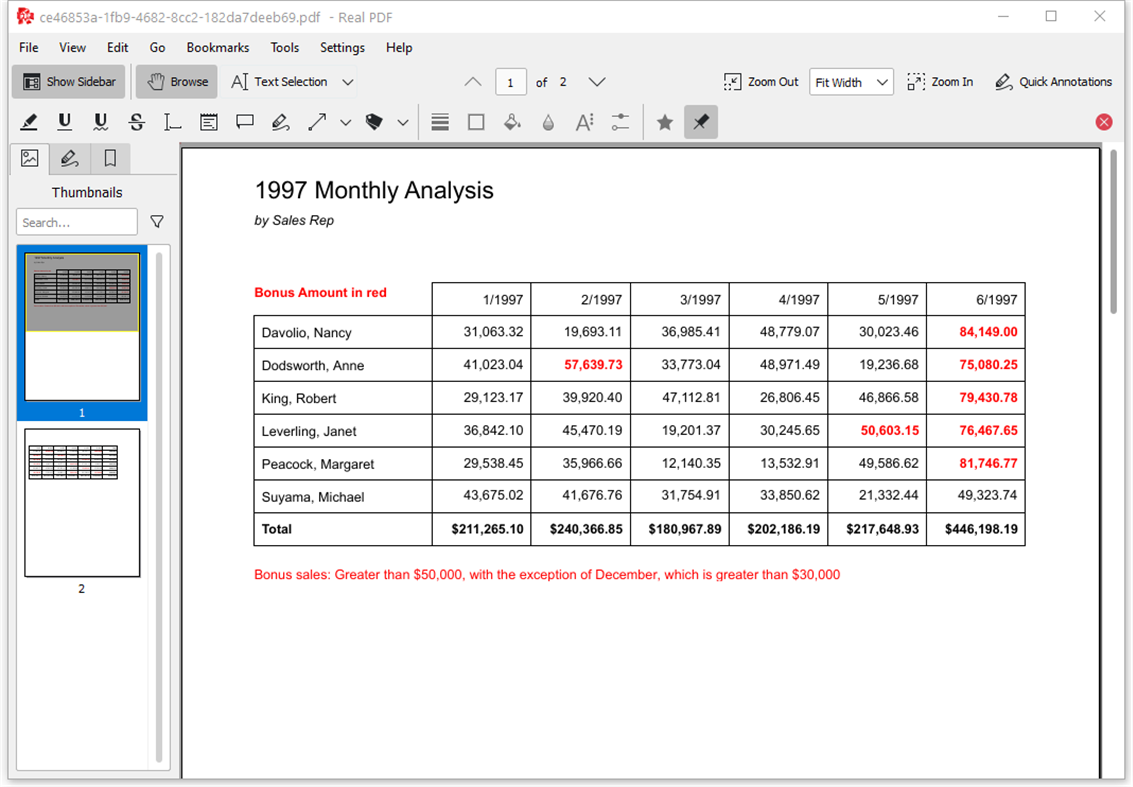
Task: Open Quick Annotations
Action: 1053,82
